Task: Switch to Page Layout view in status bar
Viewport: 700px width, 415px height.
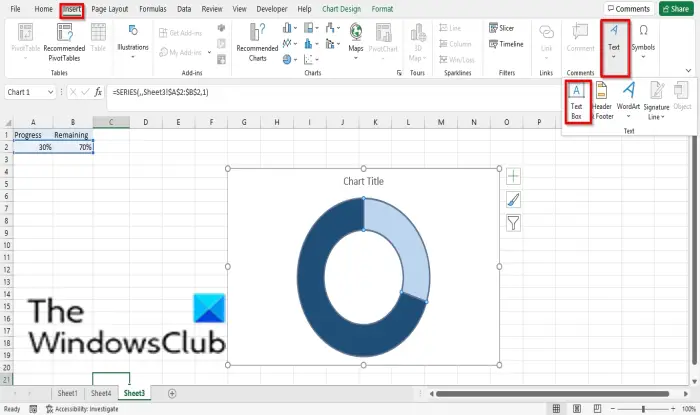Action: (x=577, y=408)
